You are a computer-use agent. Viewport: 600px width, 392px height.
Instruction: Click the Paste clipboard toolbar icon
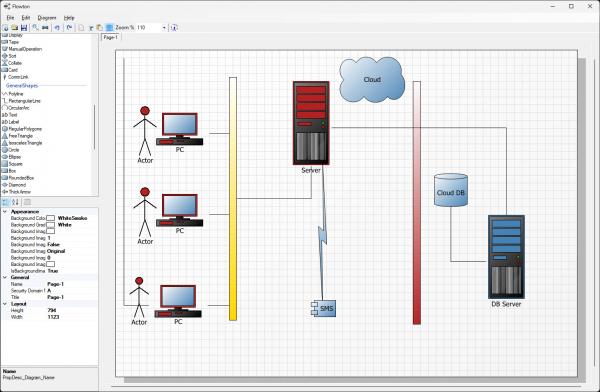coord(99,28)
